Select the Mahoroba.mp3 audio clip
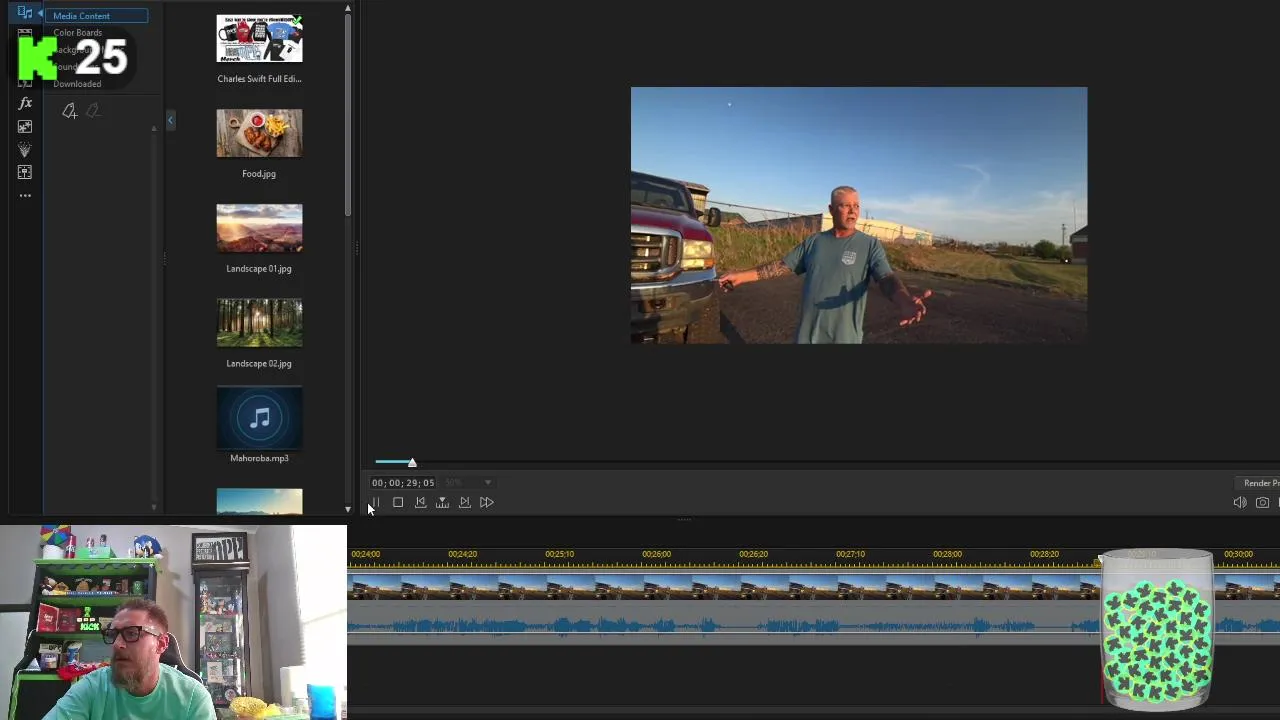1280x720 pixels. click(259, 418)
